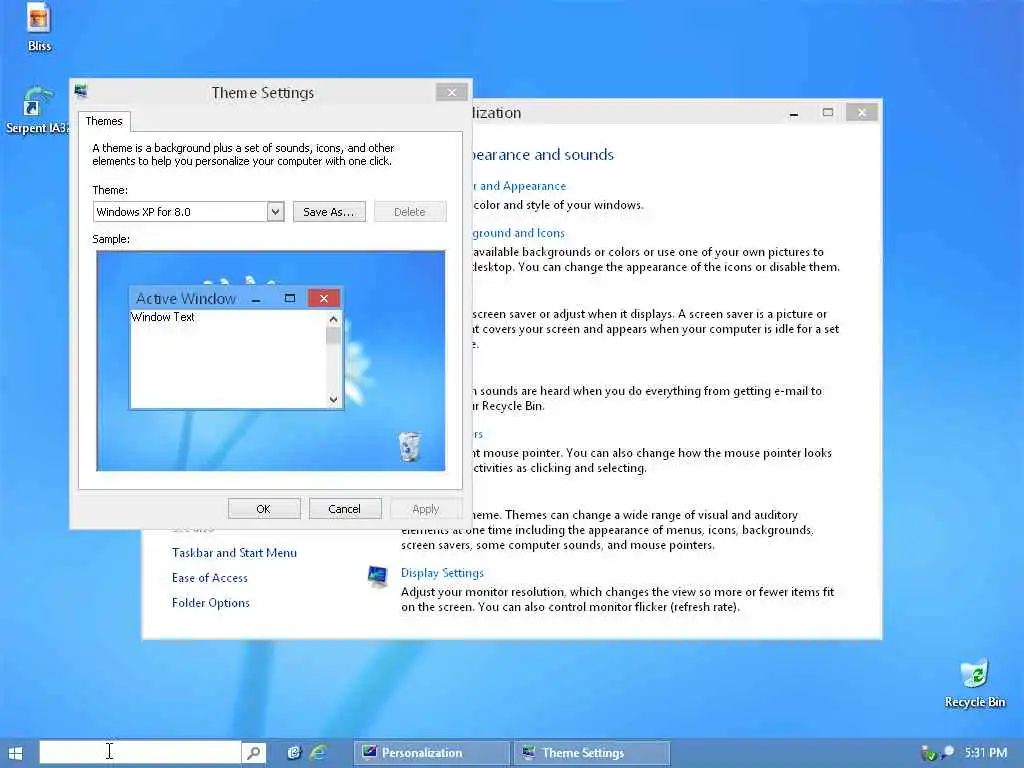Click the system tray notification icon beside the clock

(947, 753)
